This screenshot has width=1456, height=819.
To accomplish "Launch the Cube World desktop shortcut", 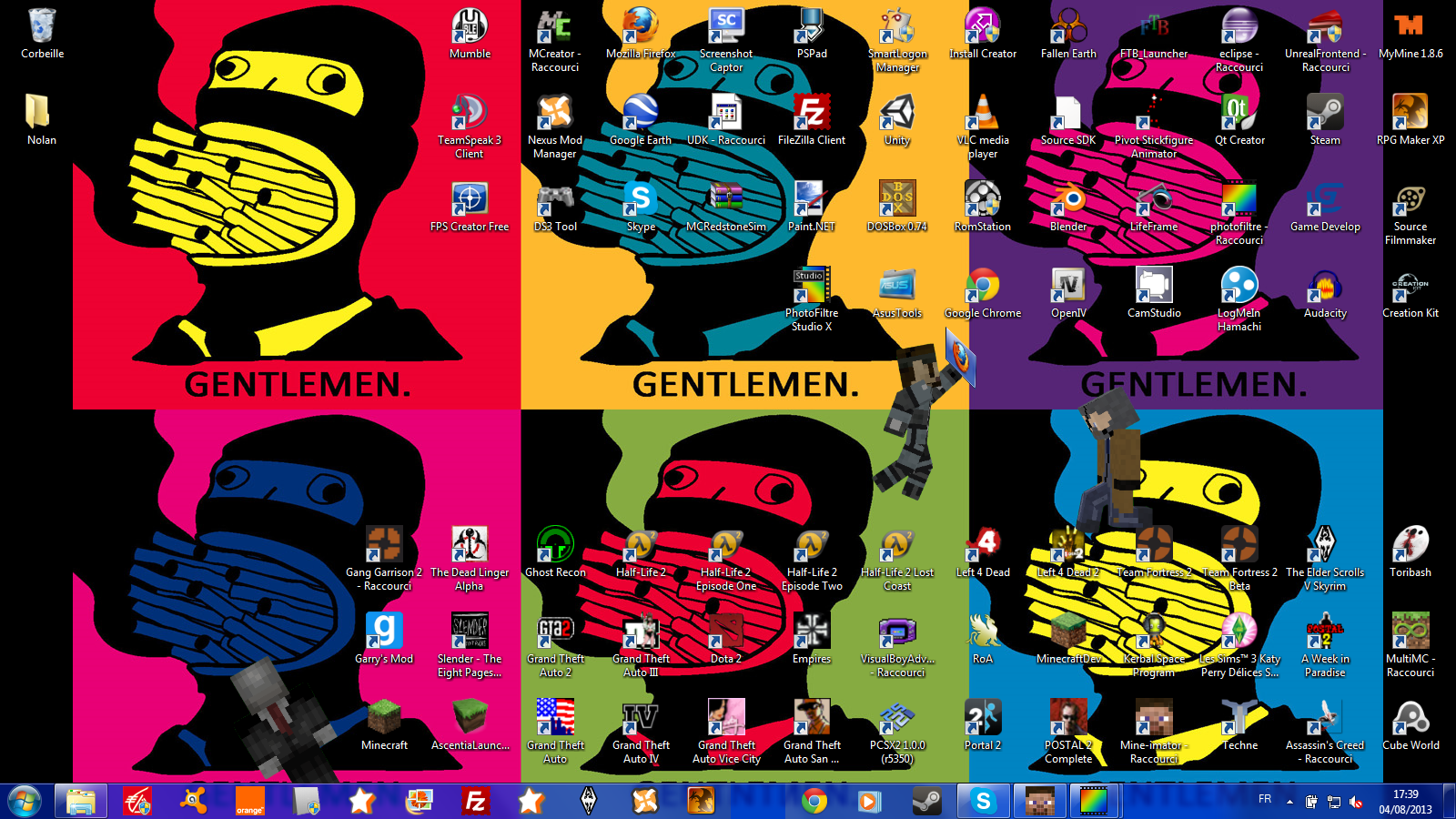I will point(1410,721).
